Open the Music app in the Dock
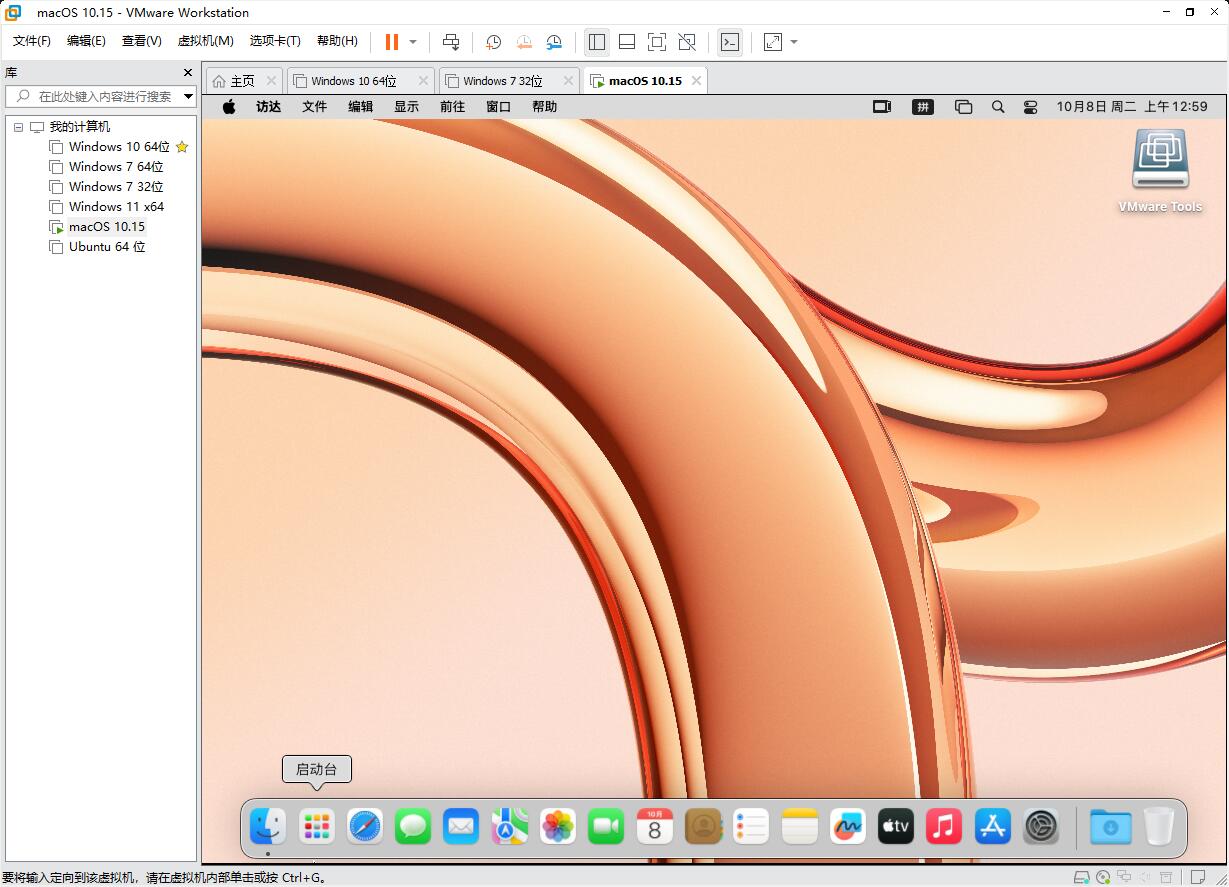 [x=943, y=826]
